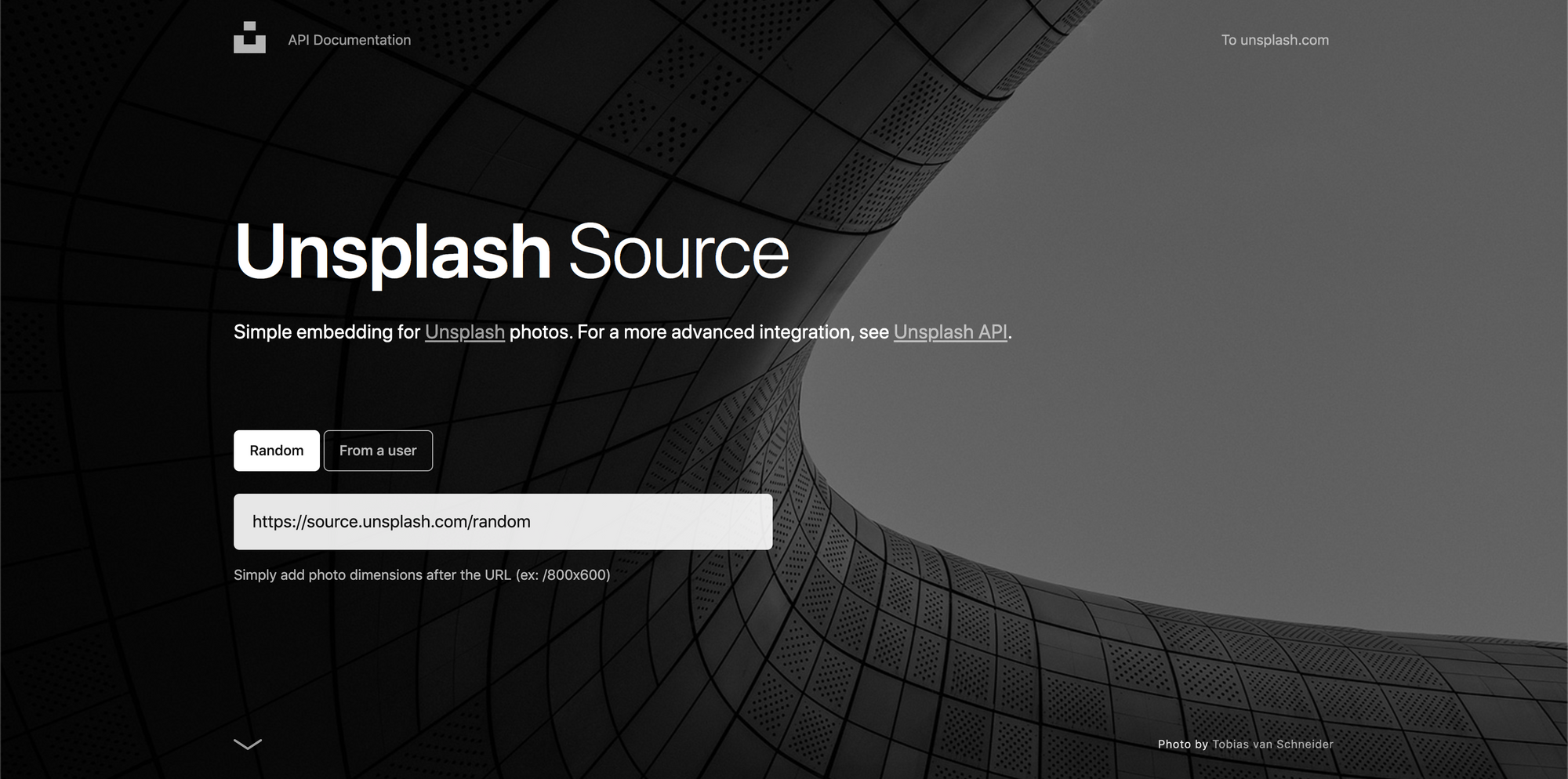This screenshot has width=1568, height=779.
Task: Click the source.unsplash.com/random URL field
Action: coord(503,522)
